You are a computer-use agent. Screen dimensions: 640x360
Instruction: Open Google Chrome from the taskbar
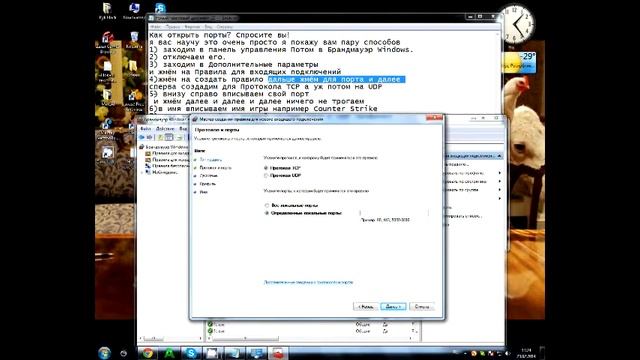[148, 353]
